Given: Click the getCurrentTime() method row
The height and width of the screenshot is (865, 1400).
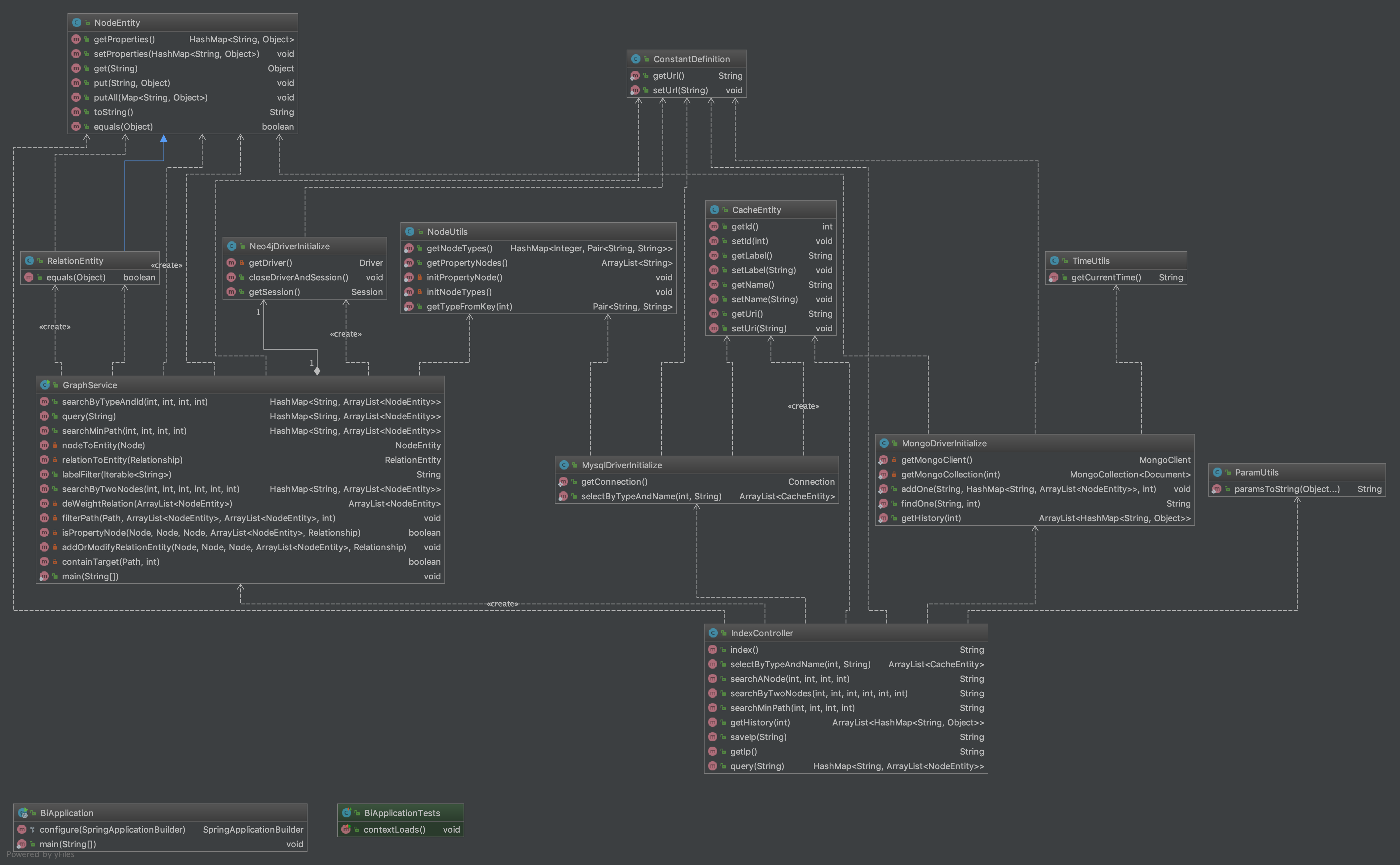Looking at the screenshot, I should pyautogui.click(x=1106, y=277).
